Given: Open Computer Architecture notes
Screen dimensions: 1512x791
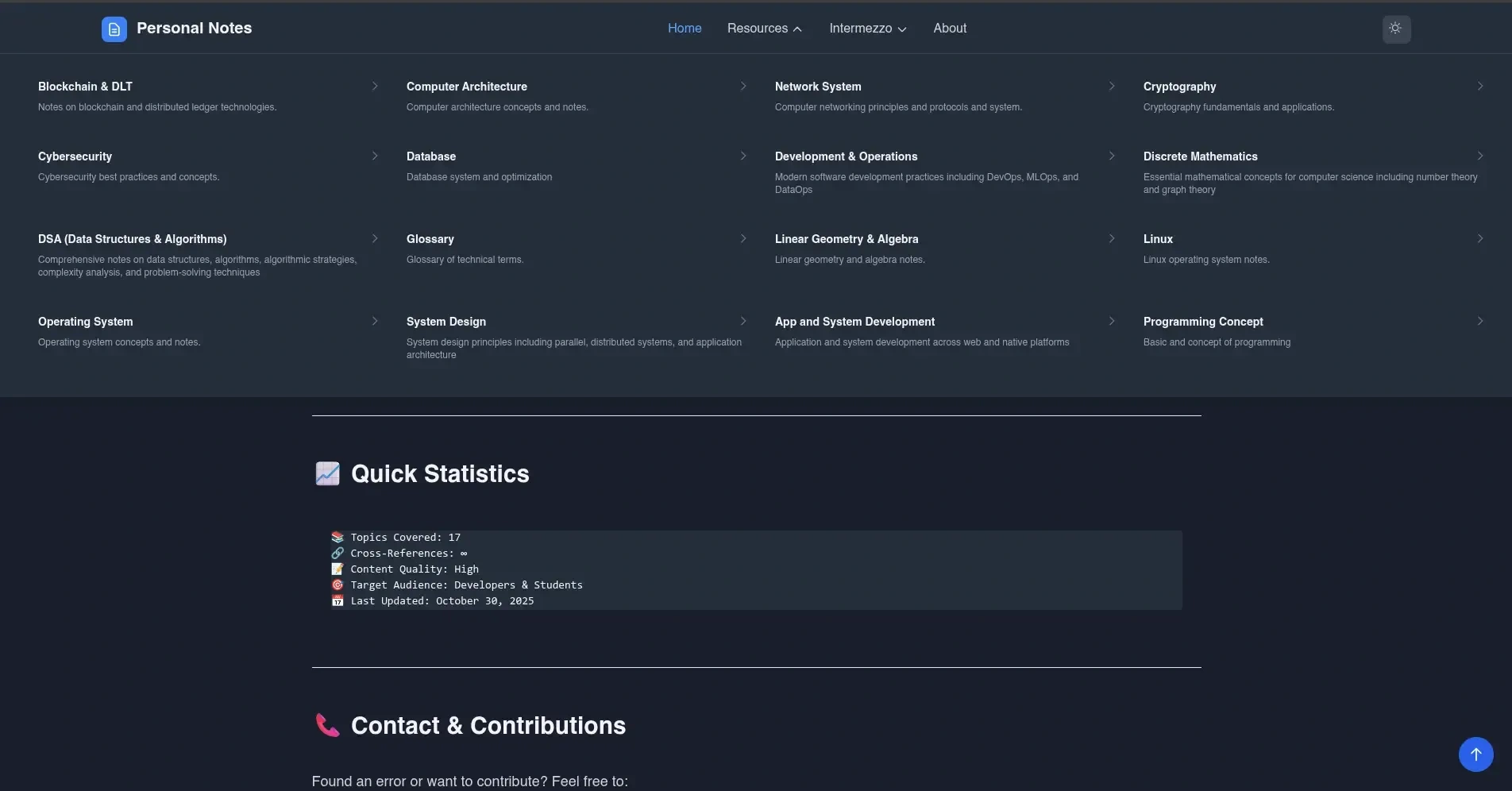Looking at the screenshot, I should (x=467, y=87).
